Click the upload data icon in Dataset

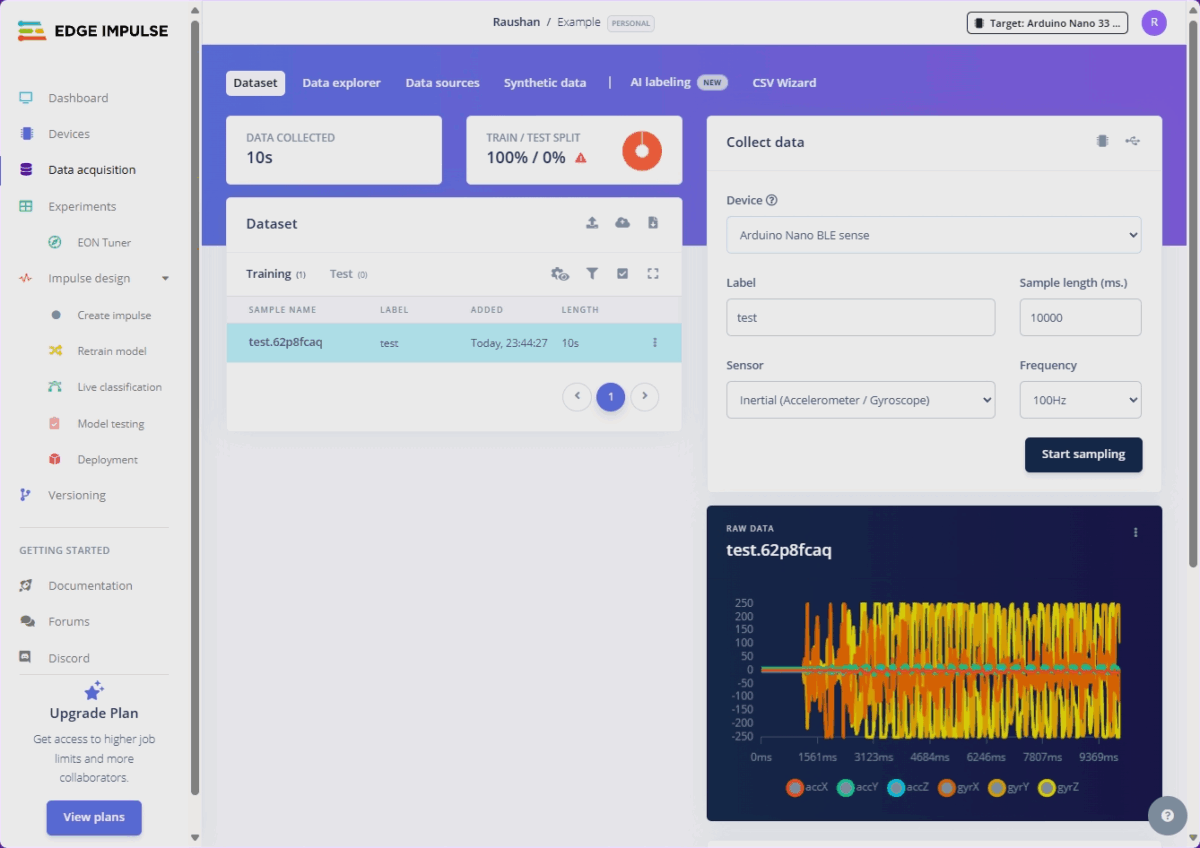[592, 223]
